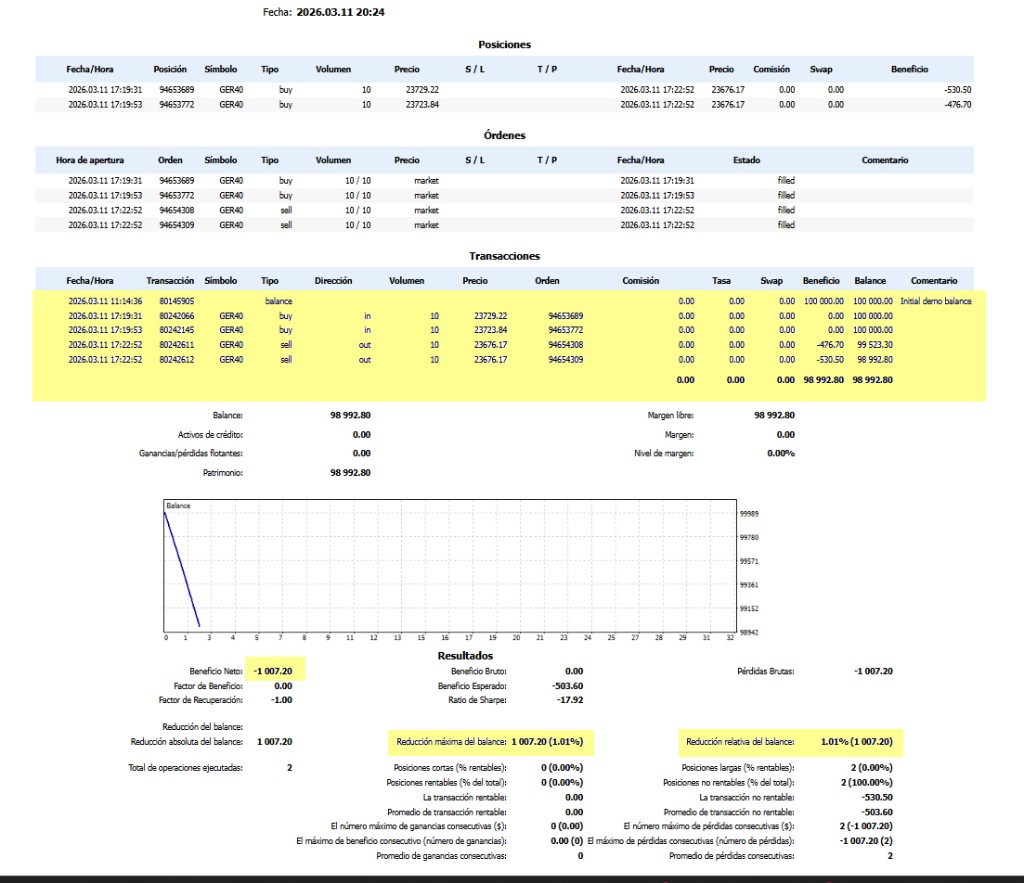Select order 94654309 in the Órdenes table
Image resolution: width=1024 pixels, height=883 pixels.
[x=175, y=225]
